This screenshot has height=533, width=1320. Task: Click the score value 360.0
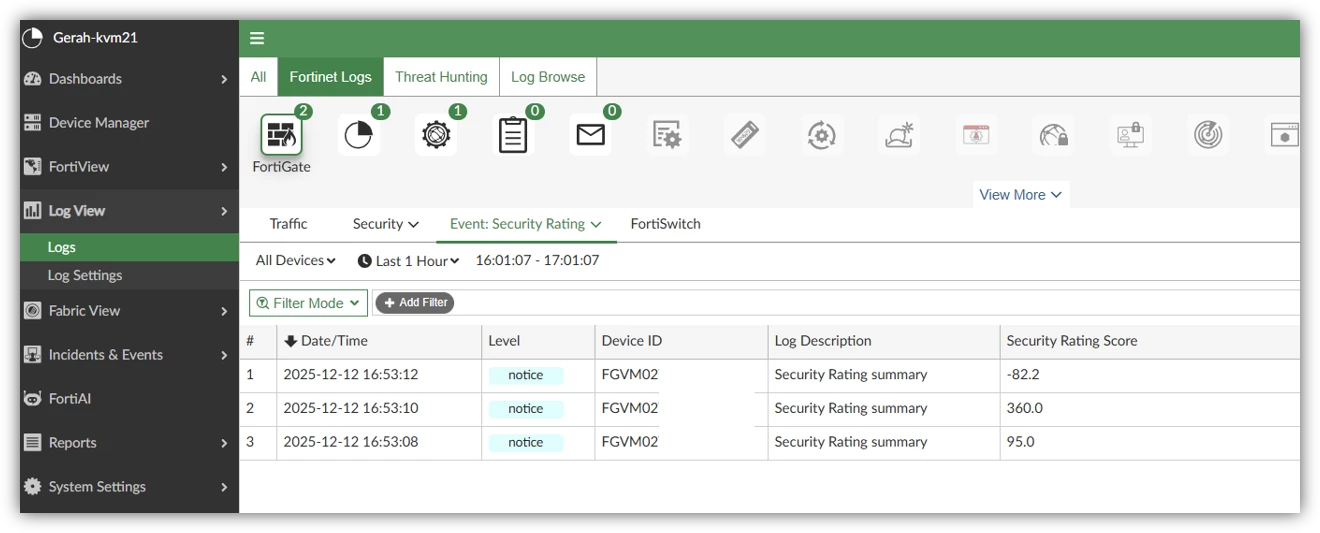coord(1025,409)
